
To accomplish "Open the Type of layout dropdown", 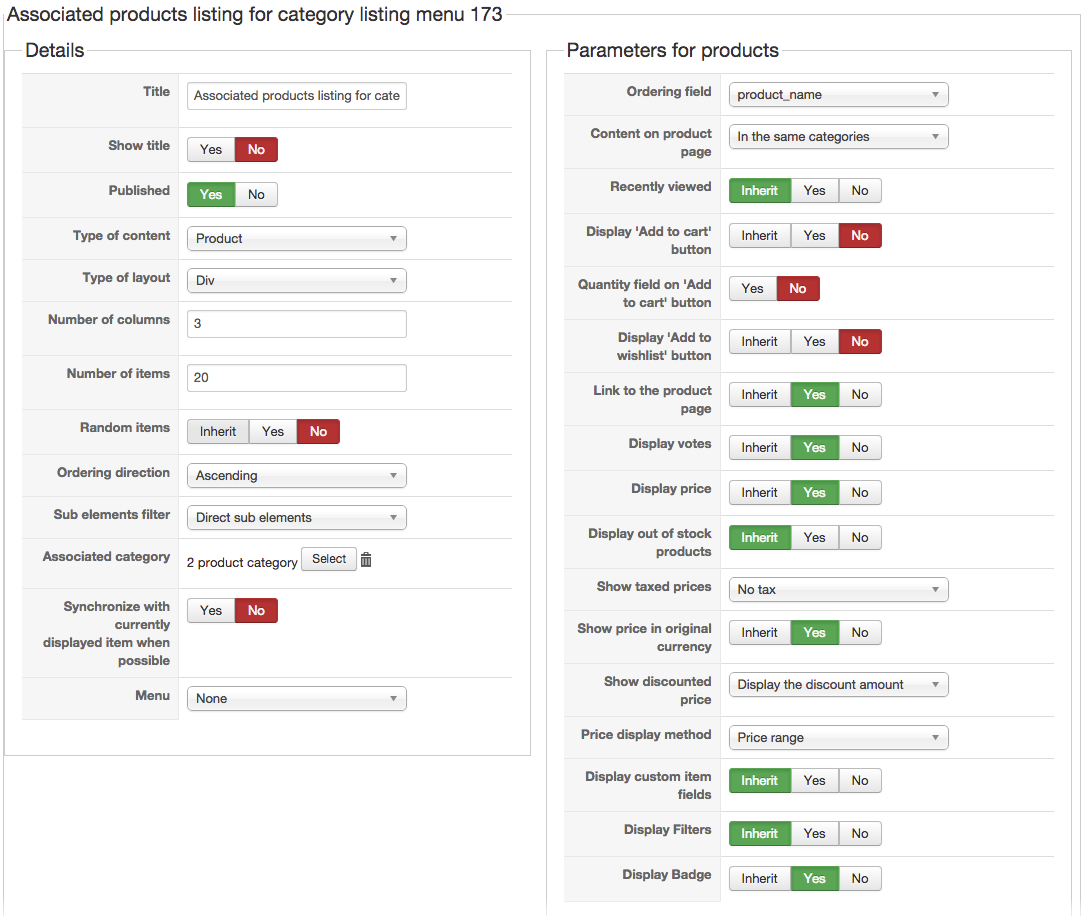I will tap(296, 280).
